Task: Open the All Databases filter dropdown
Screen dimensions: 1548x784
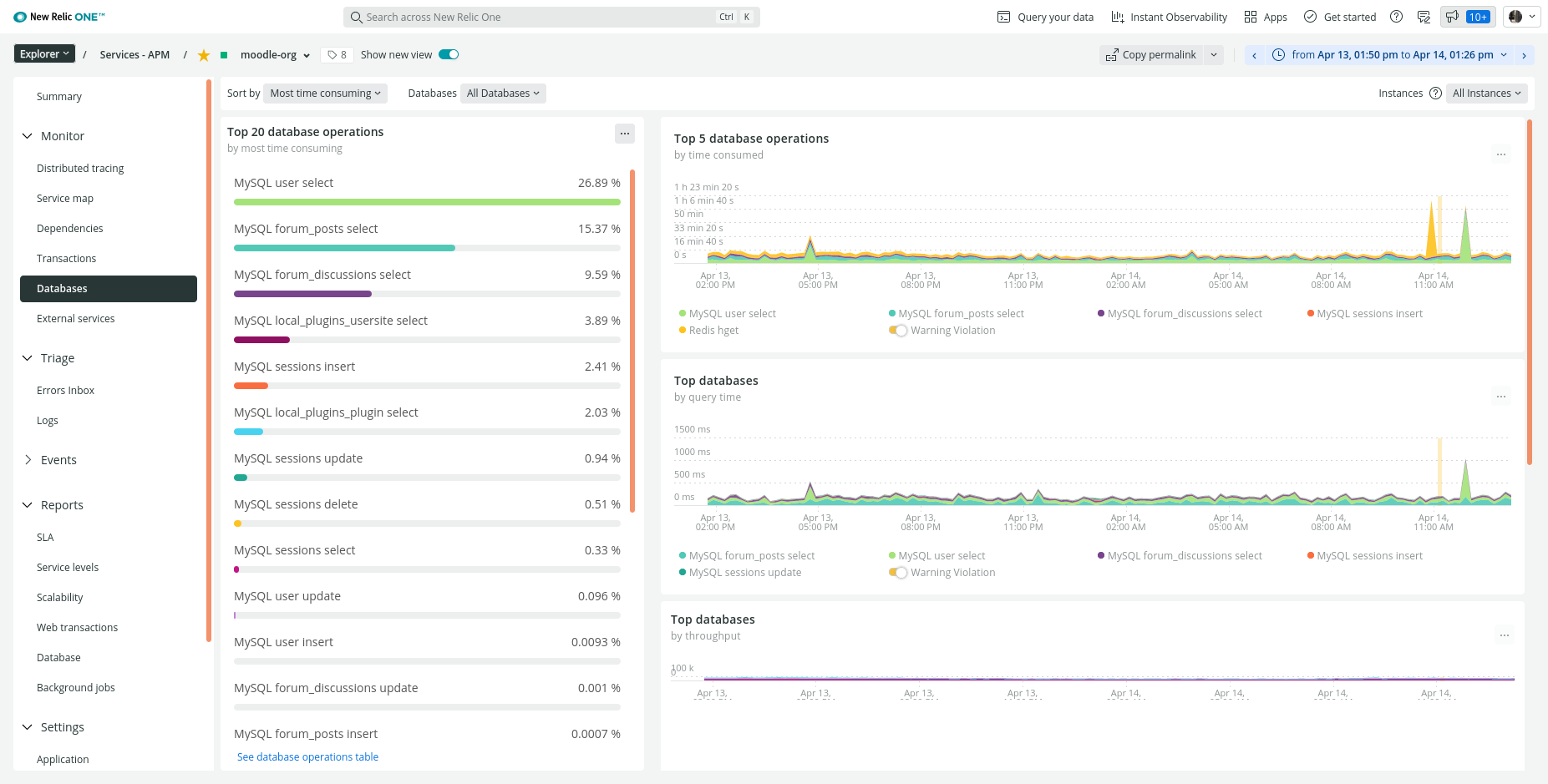Action: click(503, 94)
